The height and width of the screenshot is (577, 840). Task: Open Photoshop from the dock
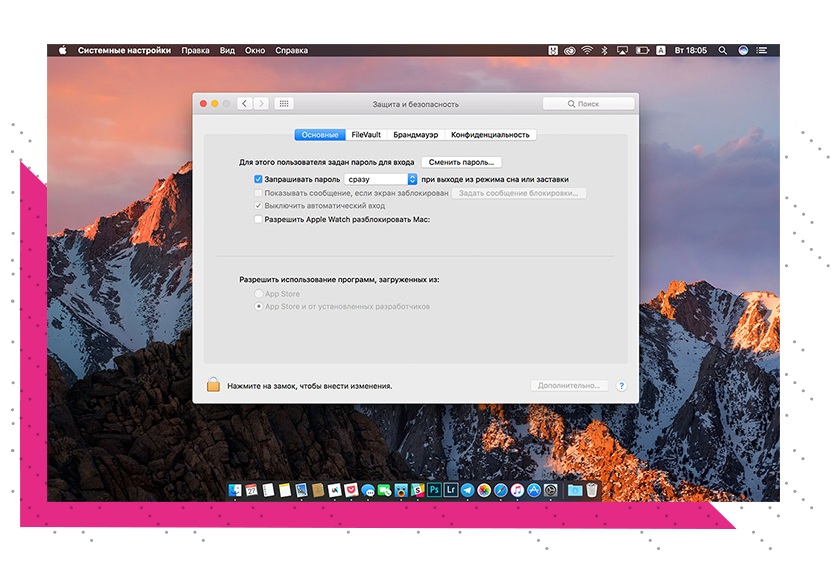(434, 490)
